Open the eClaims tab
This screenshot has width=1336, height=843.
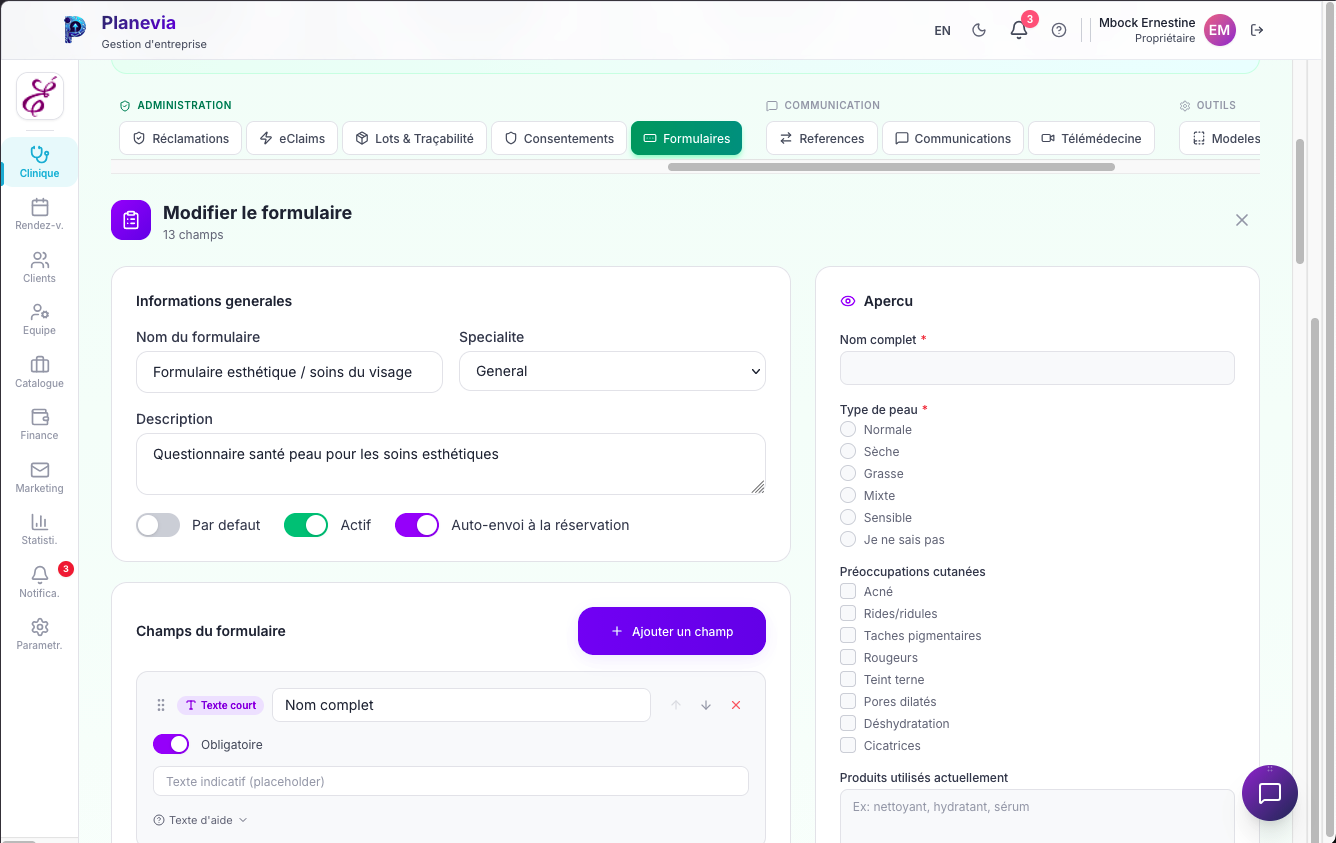[x=292, y=138]
